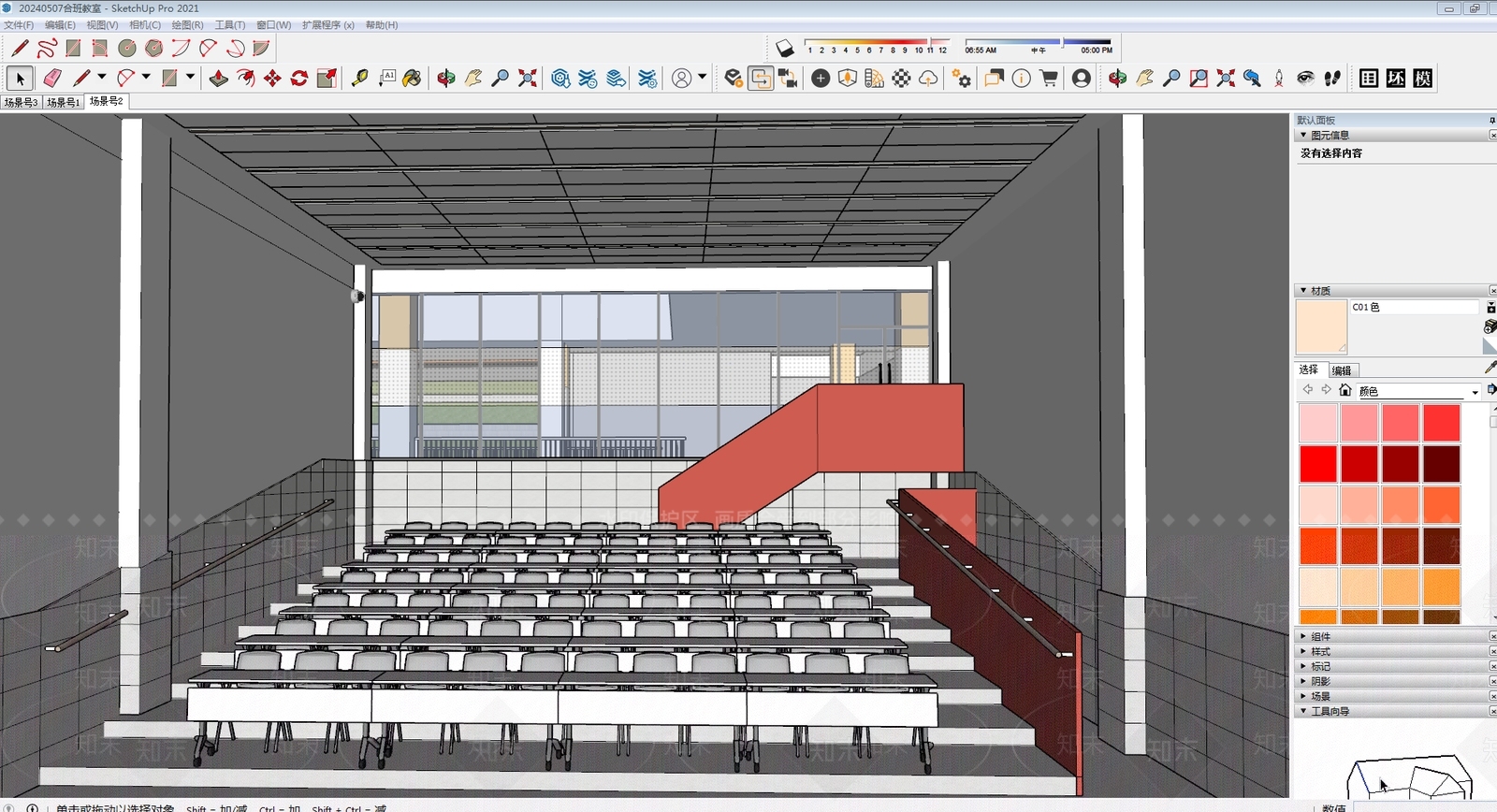Expand the 组件 panel
The width and height of the screenshot is (1497, 812).
tap(1303, 636)
